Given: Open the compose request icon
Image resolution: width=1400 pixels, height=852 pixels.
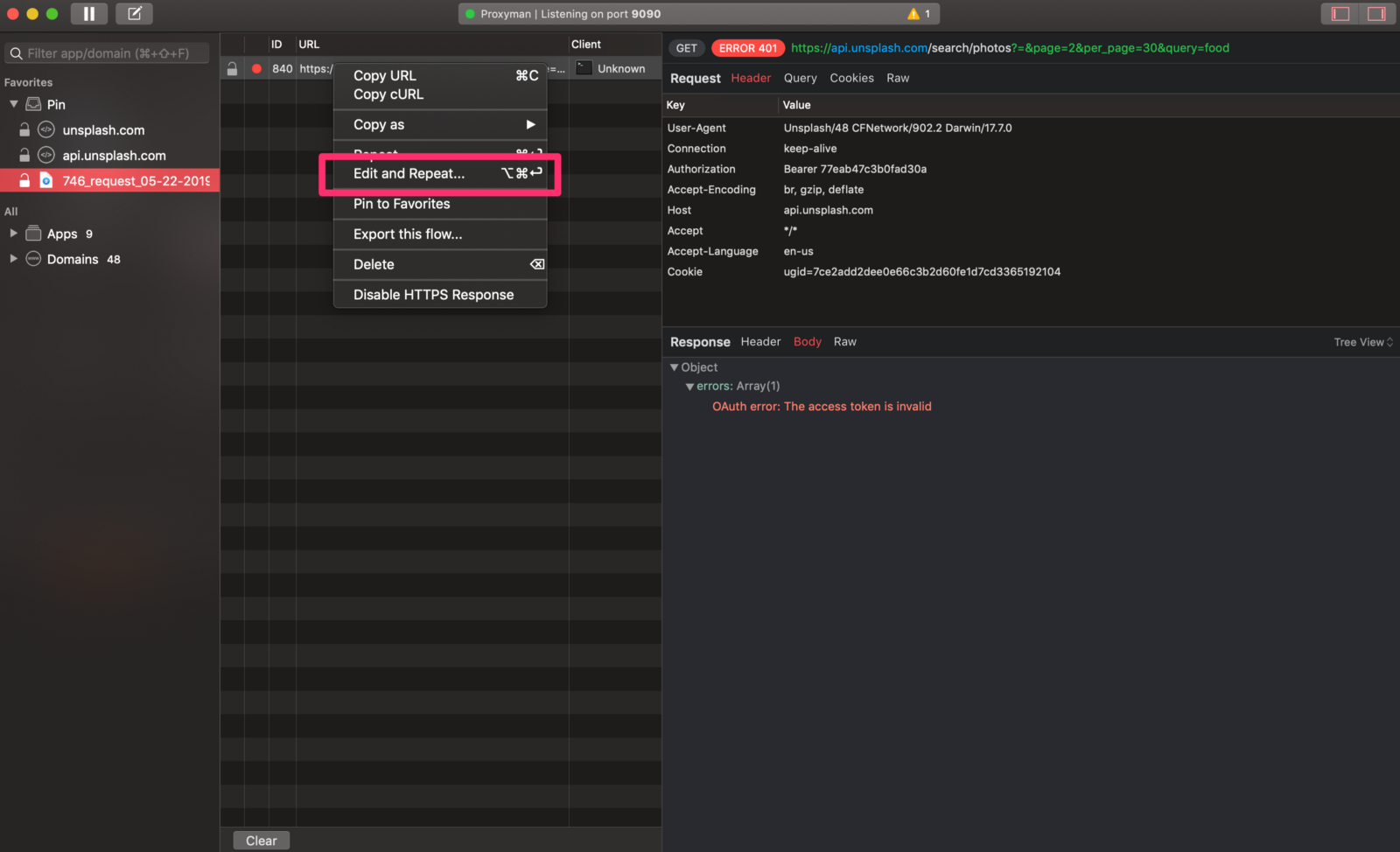Looking at the screenshot, I should tap(134, 14).
